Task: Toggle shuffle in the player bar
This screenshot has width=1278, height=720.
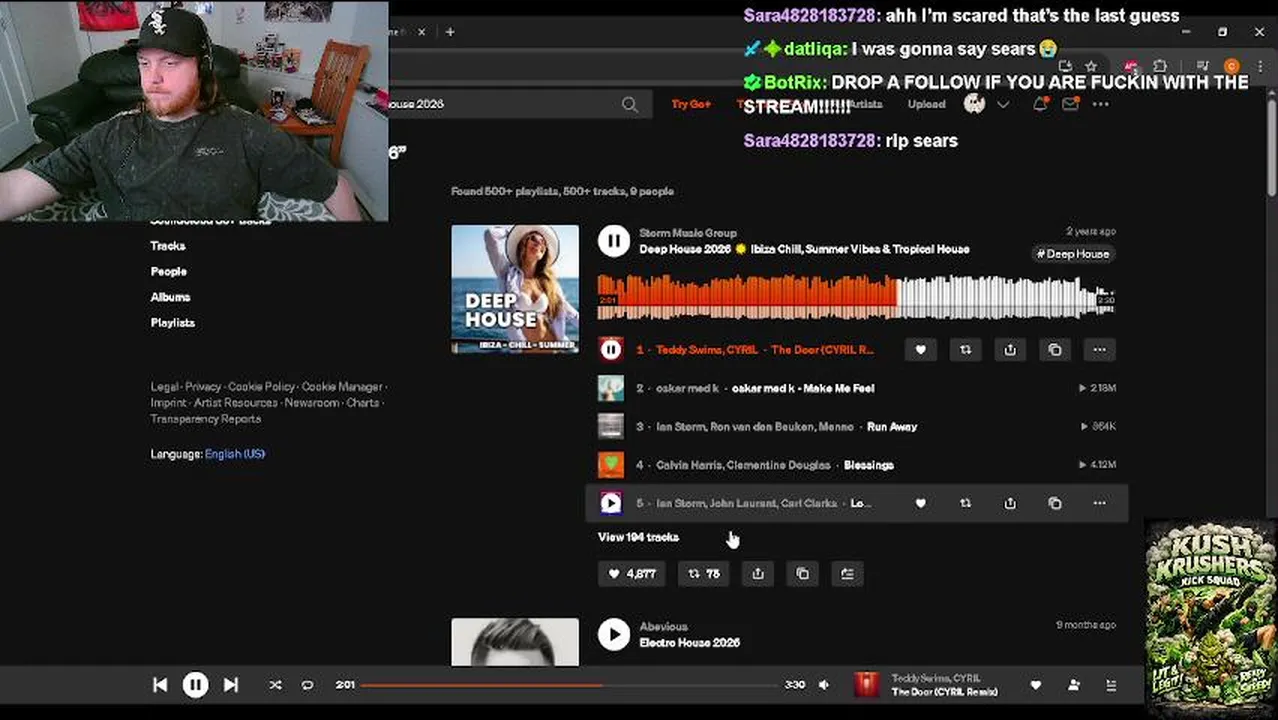Action: pos(275,685)
